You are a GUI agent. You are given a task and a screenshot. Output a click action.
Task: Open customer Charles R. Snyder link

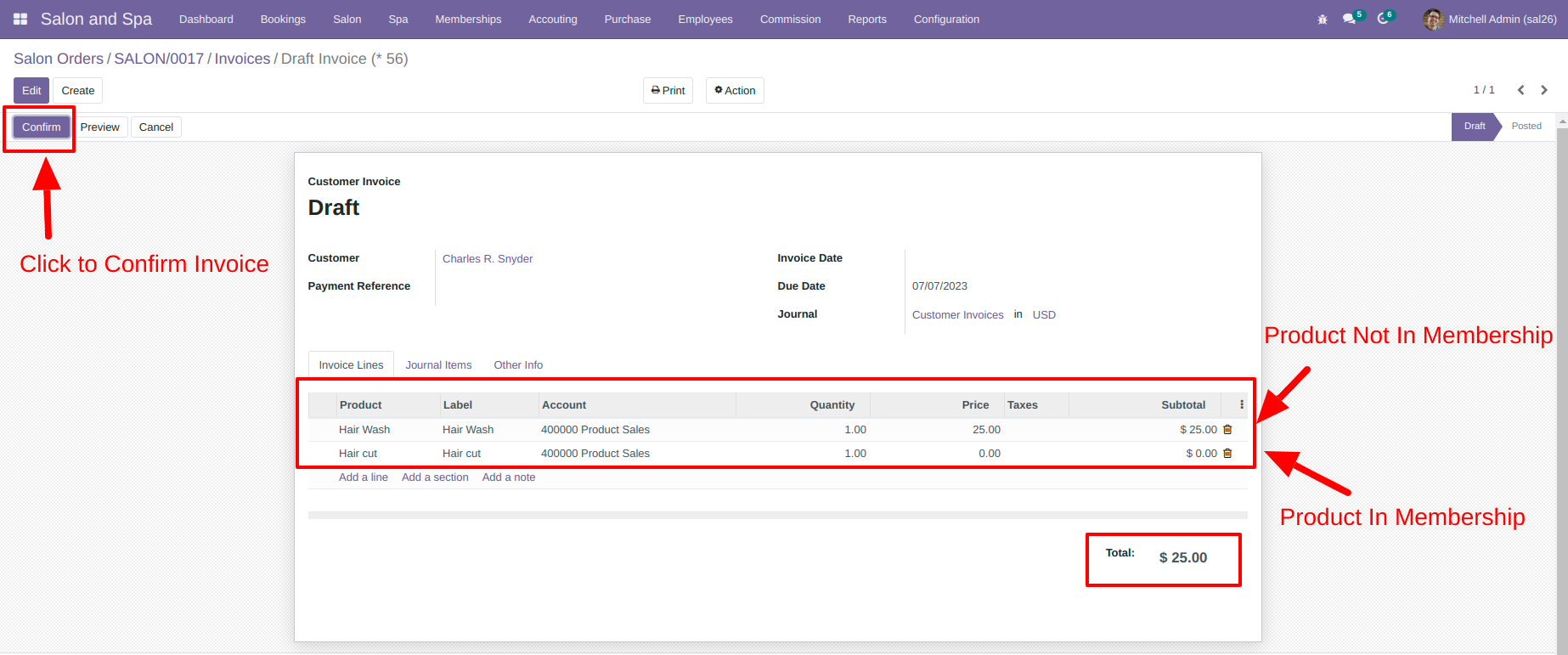(488, 259)
